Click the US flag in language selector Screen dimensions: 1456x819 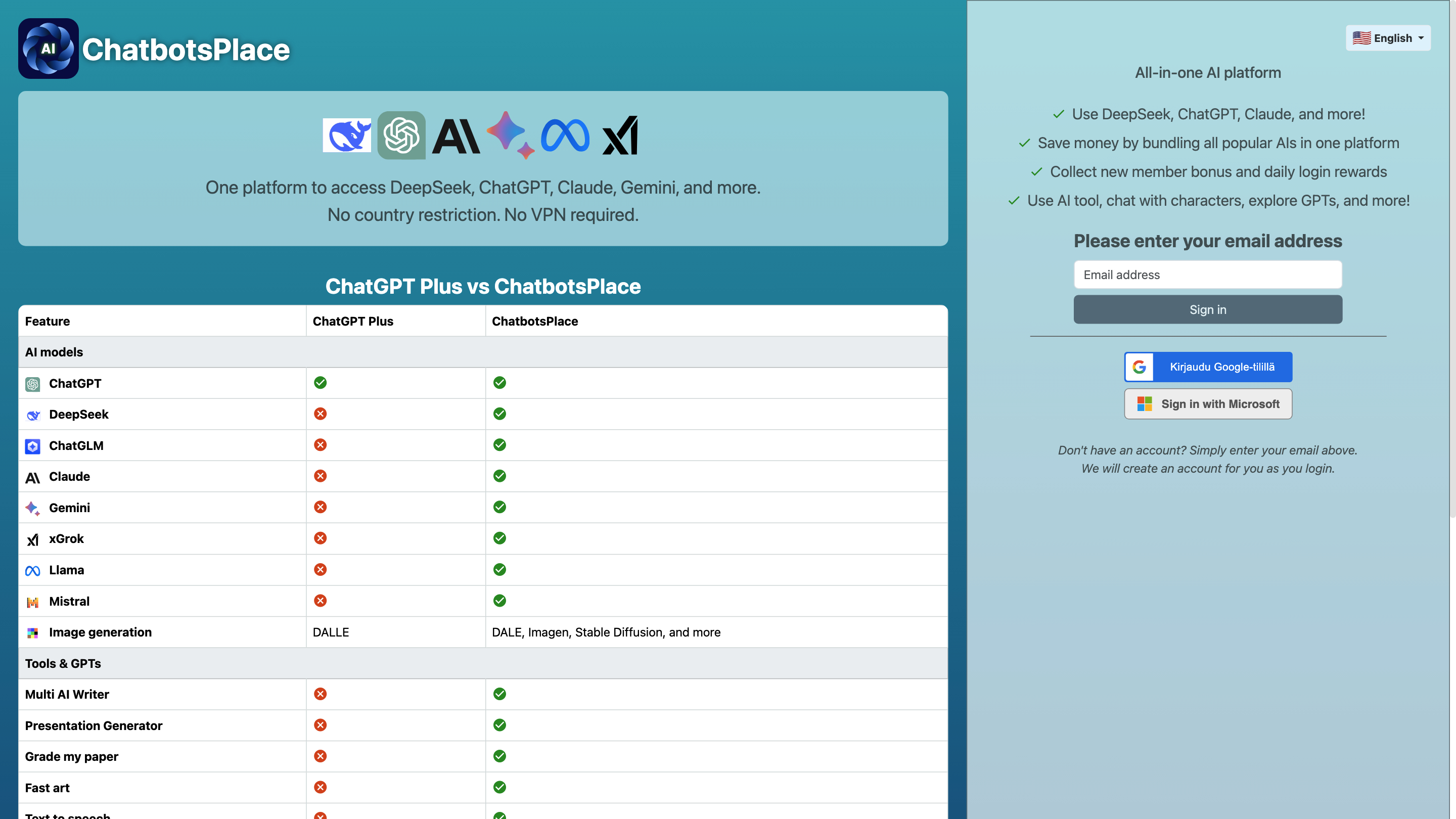point(1361,38)
